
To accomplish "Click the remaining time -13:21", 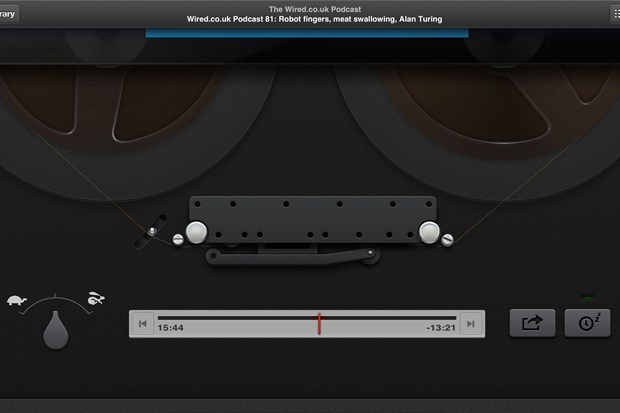I will coord(441,328).
